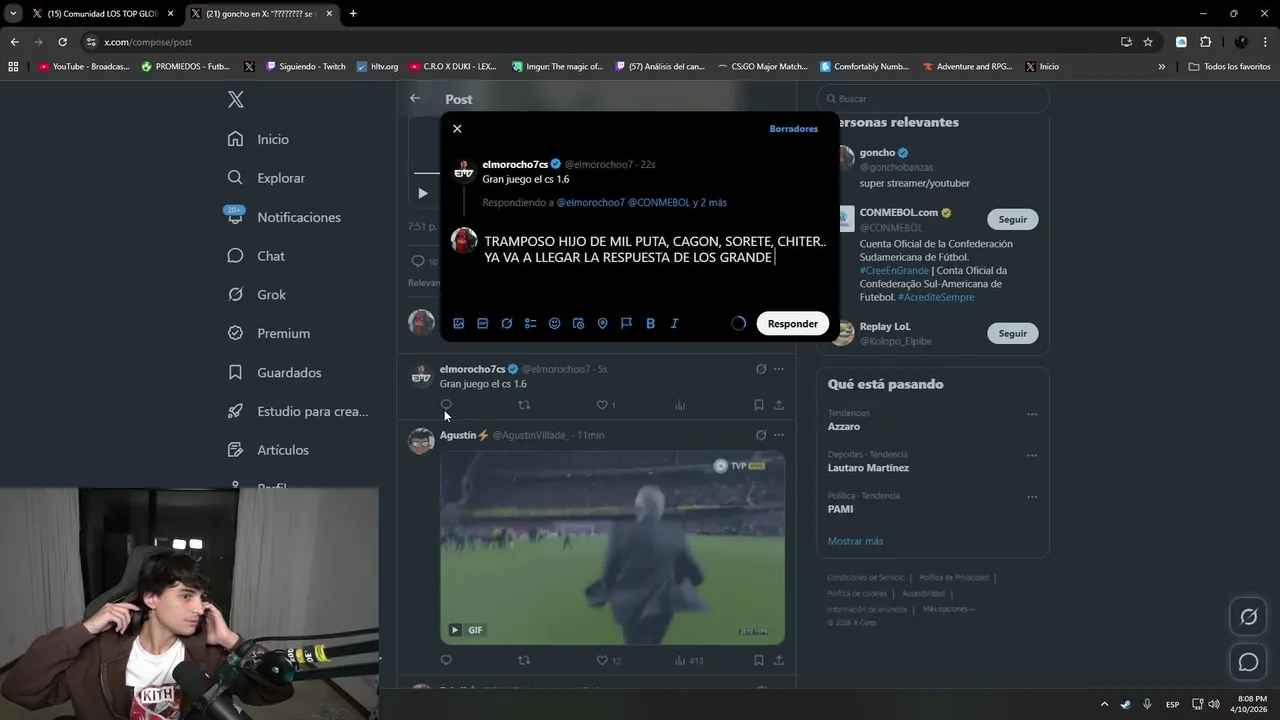Screen dimensions: 1280x720
Task: Go back with Post header arrow
Action: [x=415, y=98]
